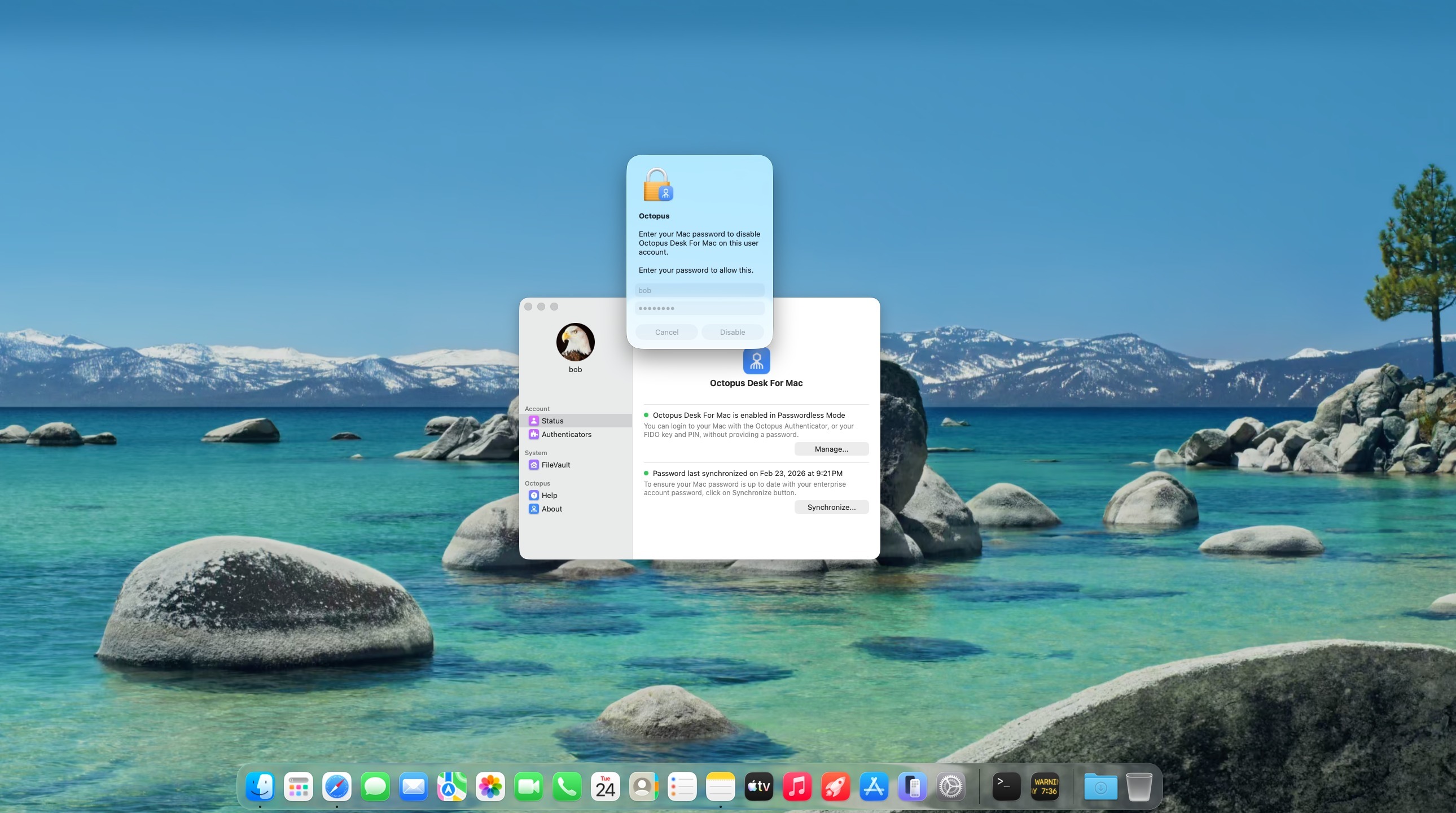The image size is (1456, 813).
Task: Open the Console warning icon in Dock
Action: click(1045, 786)
